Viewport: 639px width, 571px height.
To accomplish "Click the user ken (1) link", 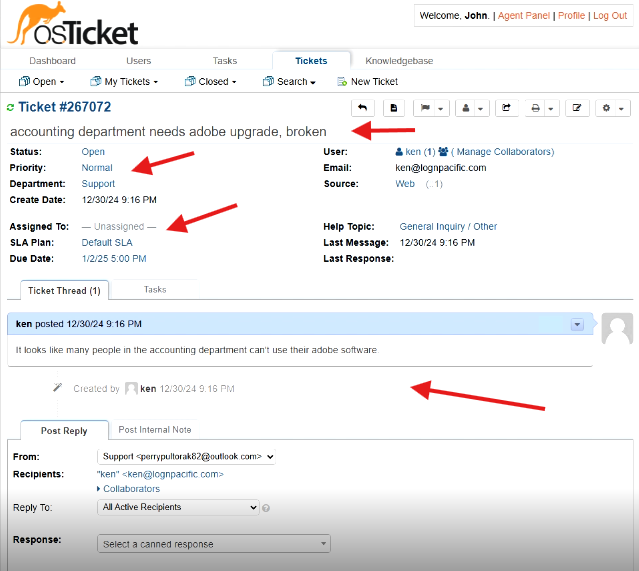I will point(415,152).
